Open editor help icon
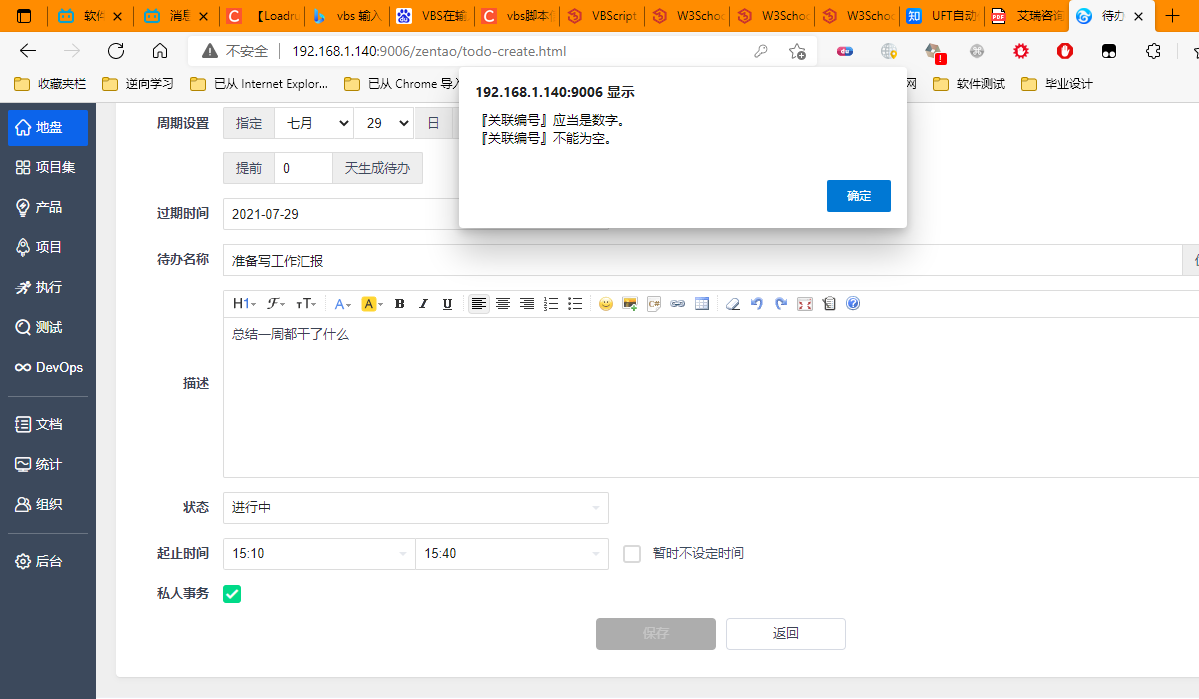Screen dimensions: 1199x699 tap(853, 304)
